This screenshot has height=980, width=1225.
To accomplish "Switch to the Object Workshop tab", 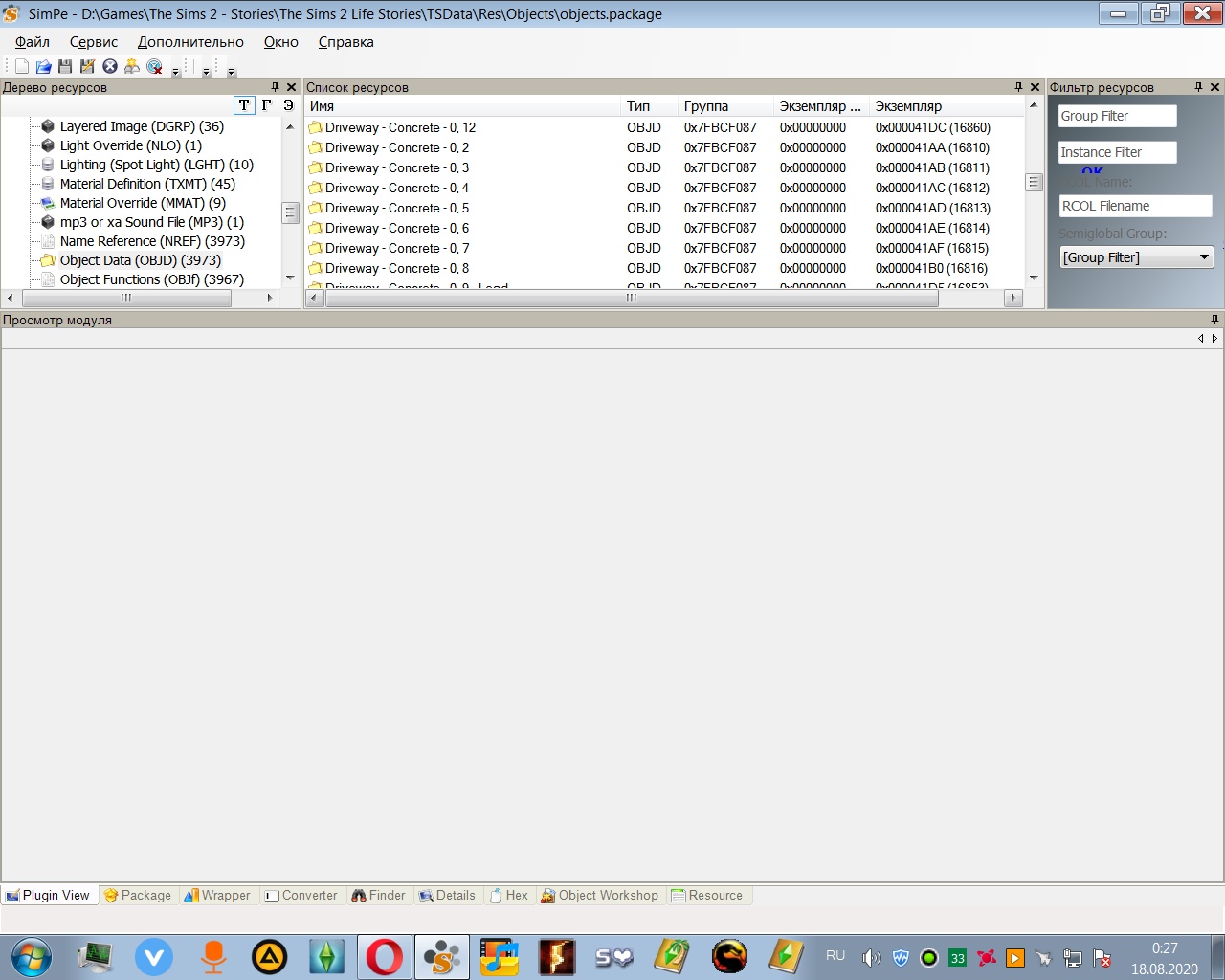I will pyautogui.click(x=600, y=896).
